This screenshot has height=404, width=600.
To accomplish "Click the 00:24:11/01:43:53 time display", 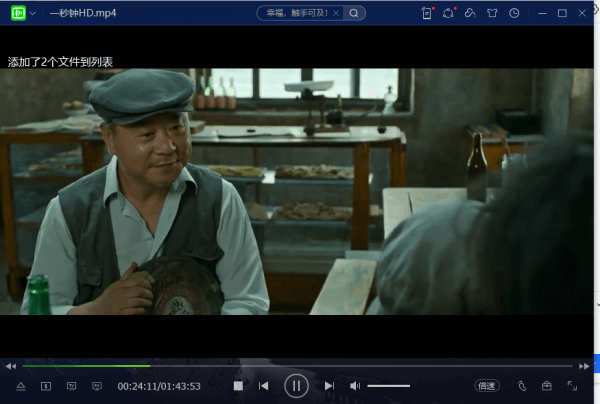I will 159,386.
